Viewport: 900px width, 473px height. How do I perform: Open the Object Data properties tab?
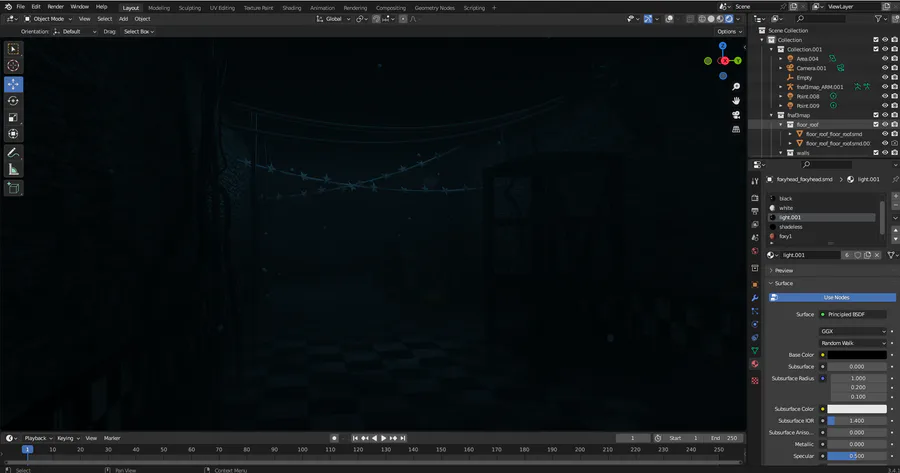point(755,351)
